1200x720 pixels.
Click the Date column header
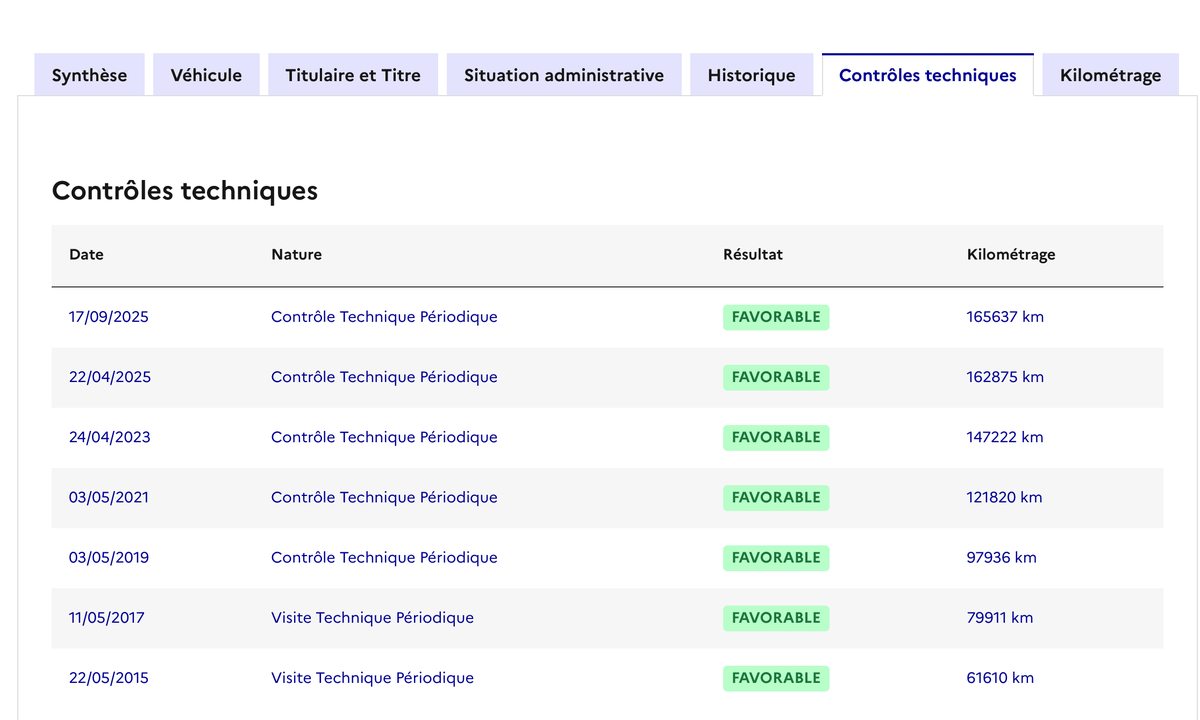tap(86, 254)
